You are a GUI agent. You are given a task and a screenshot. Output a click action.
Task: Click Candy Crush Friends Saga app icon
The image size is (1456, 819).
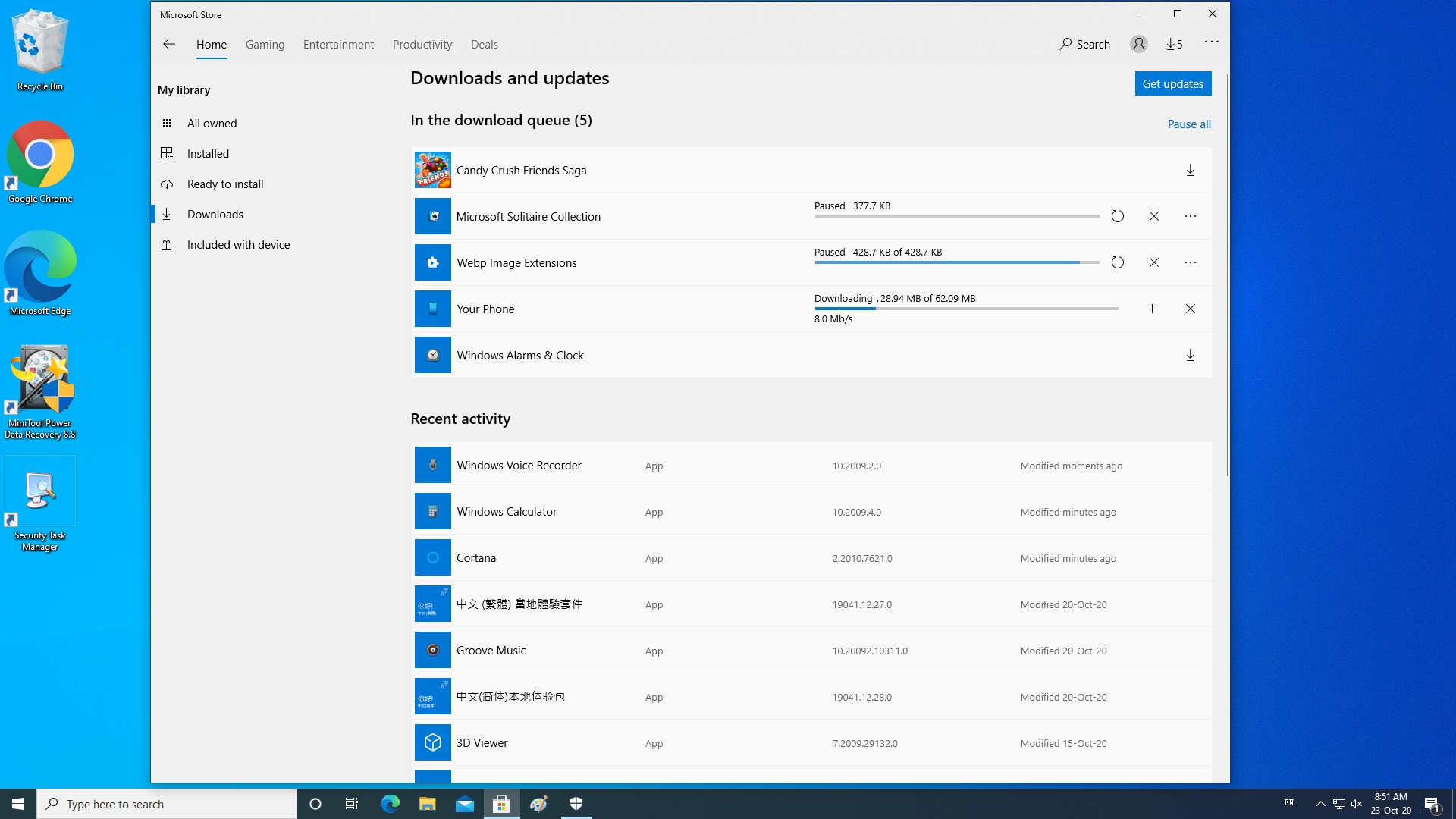432,171
